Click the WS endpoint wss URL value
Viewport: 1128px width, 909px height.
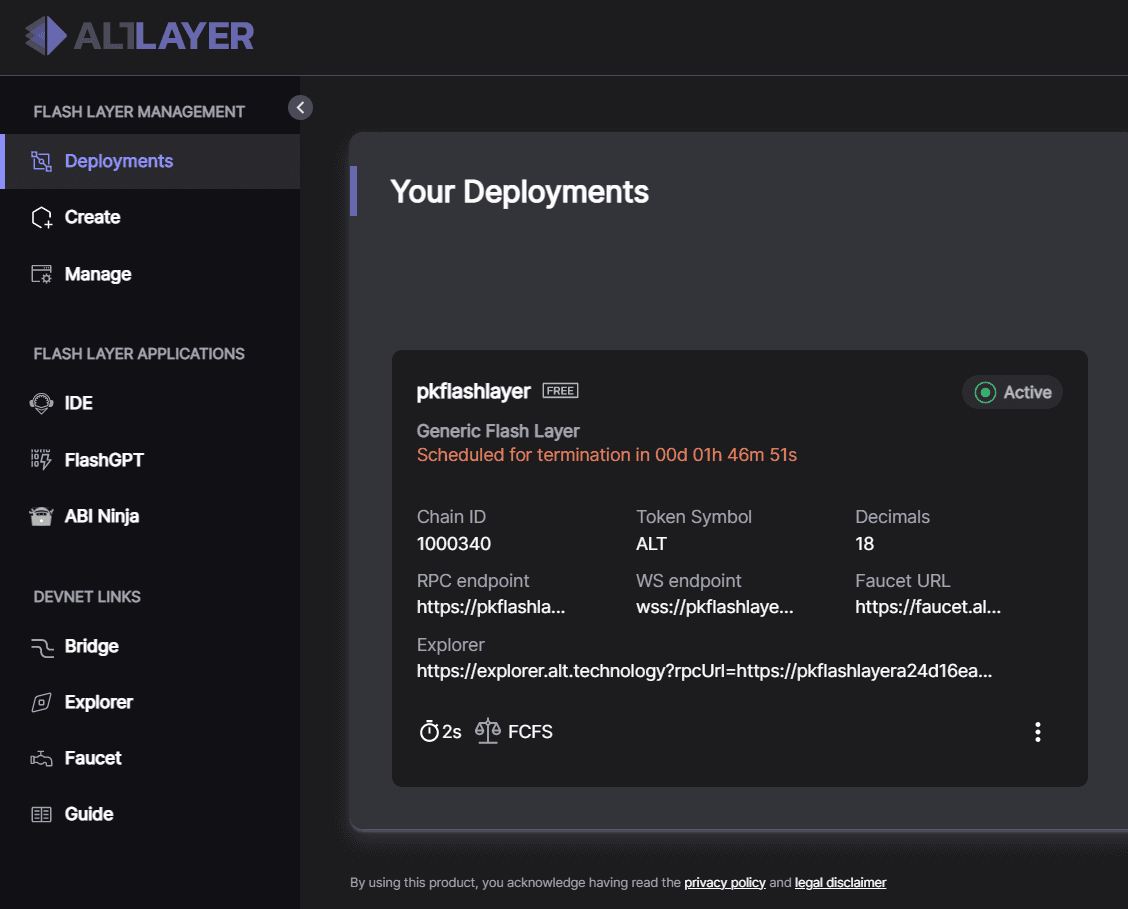[x=714, y=607]
